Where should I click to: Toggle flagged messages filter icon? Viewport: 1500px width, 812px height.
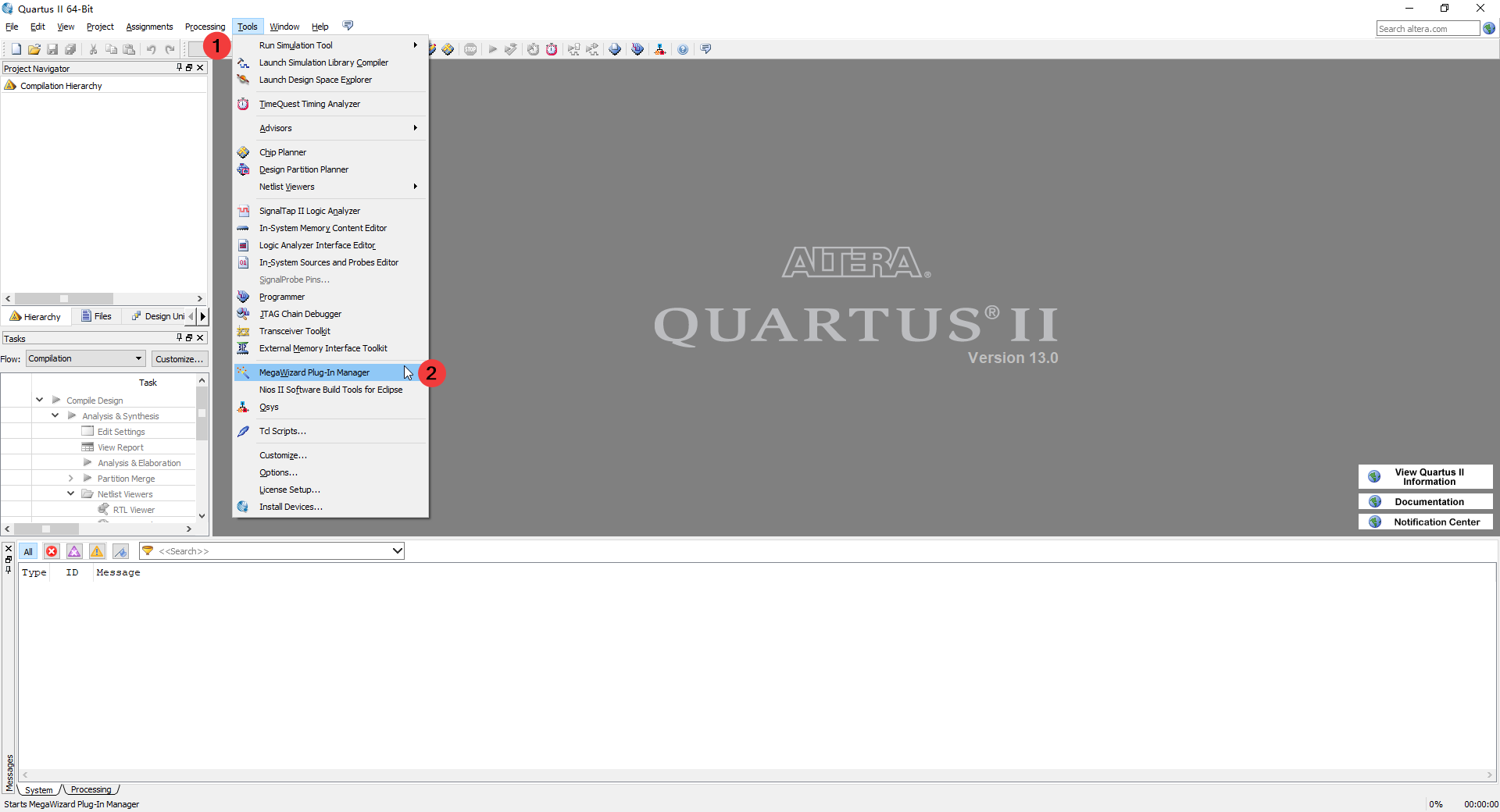tap(120, 551)
